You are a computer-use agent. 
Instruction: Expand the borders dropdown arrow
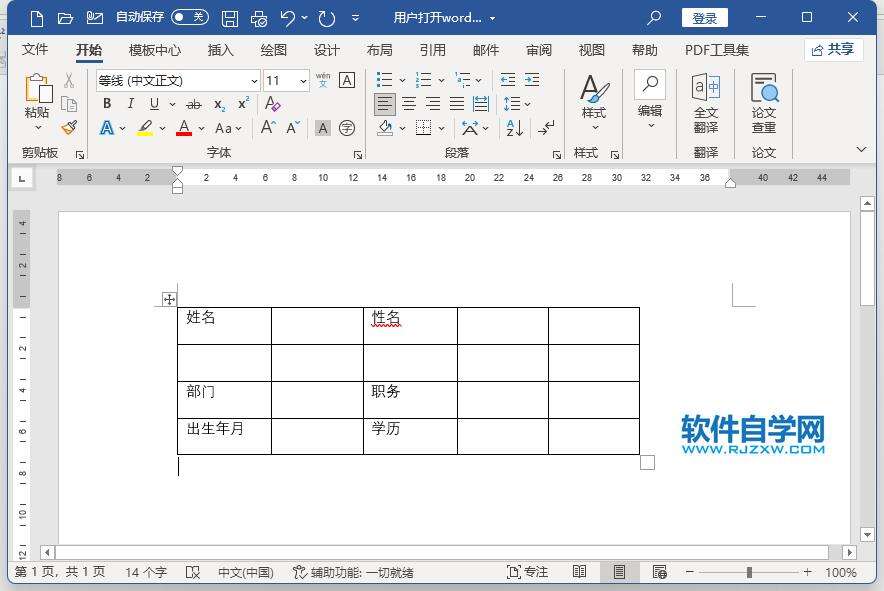pyautogui.click(x=441, y=129)
